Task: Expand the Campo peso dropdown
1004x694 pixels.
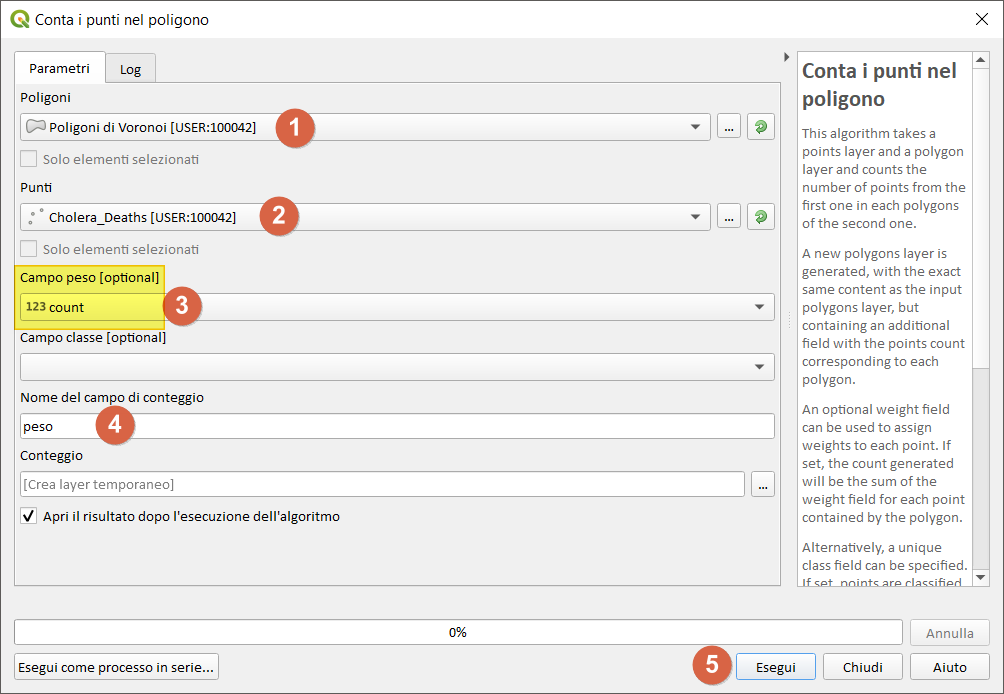Action: [x=759, y=307]
